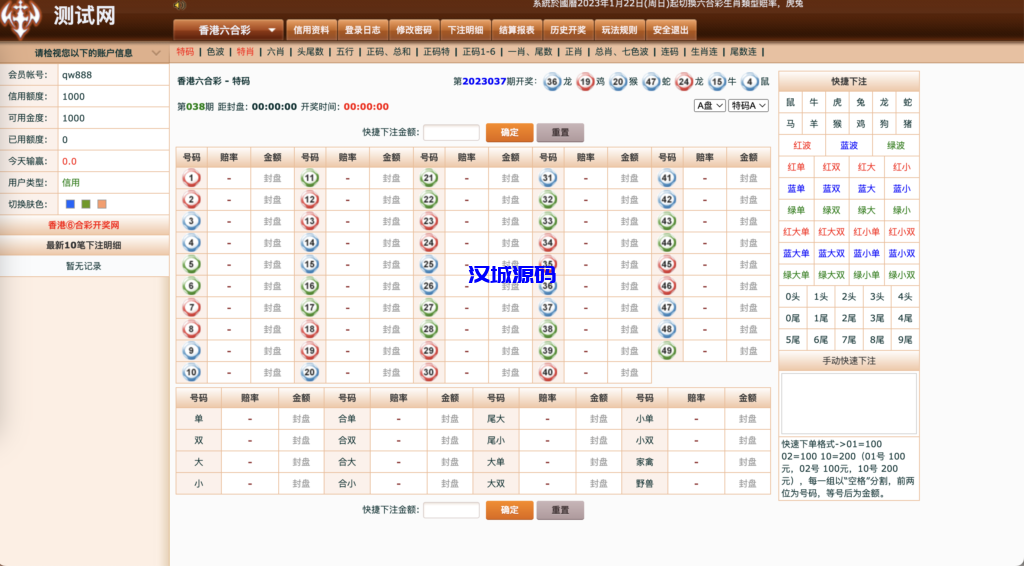Collapse the account information panel chevron
The width and height of the screenshot is (1024, 566).
click(156, 53)
